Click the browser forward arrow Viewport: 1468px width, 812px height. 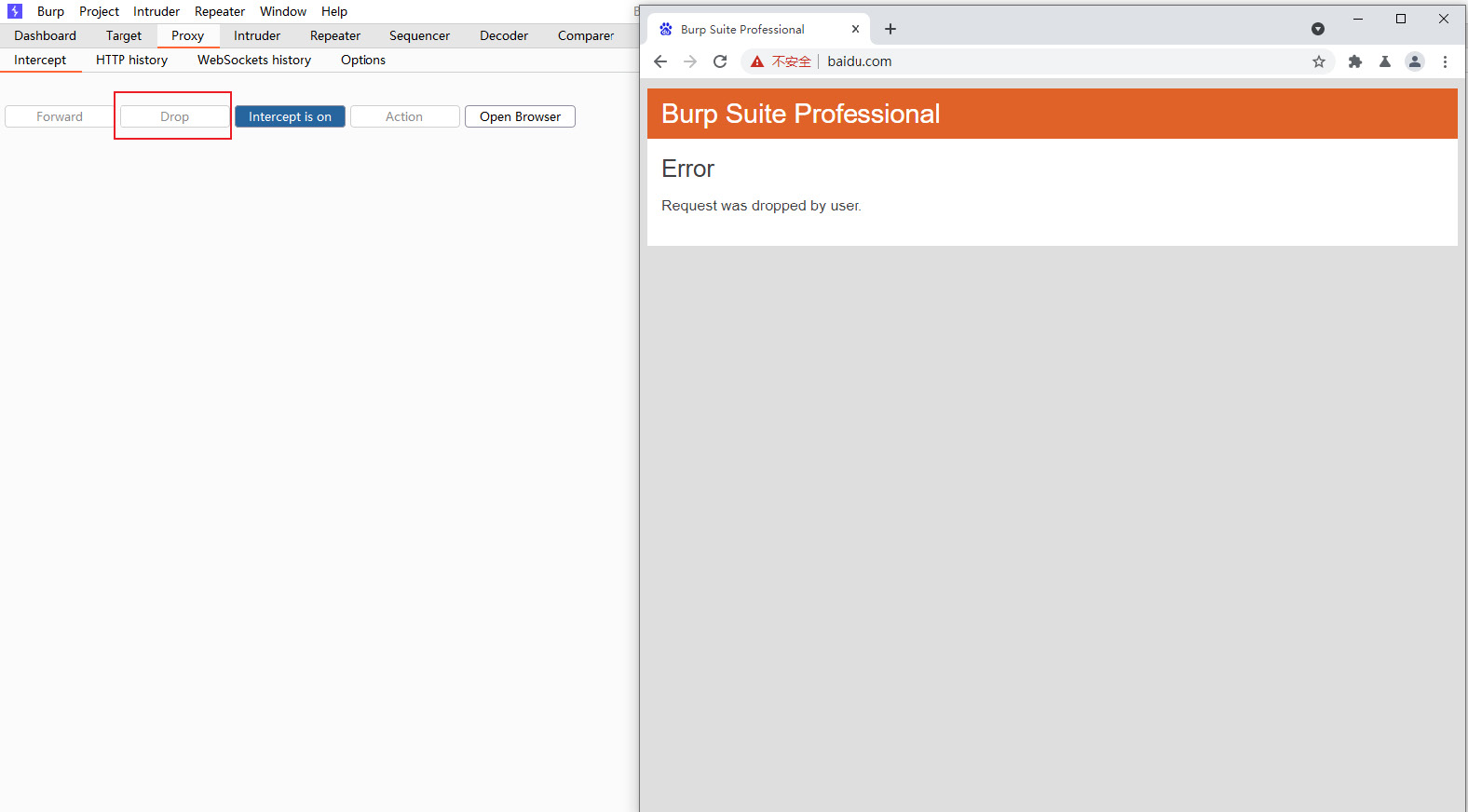pyautogui.click(x=690, y=61)
